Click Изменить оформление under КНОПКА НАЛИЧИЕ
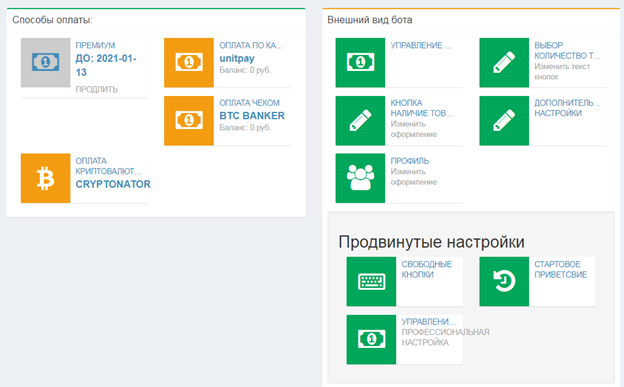The height and width of the screenshot is (387, 624). [413, 129]
